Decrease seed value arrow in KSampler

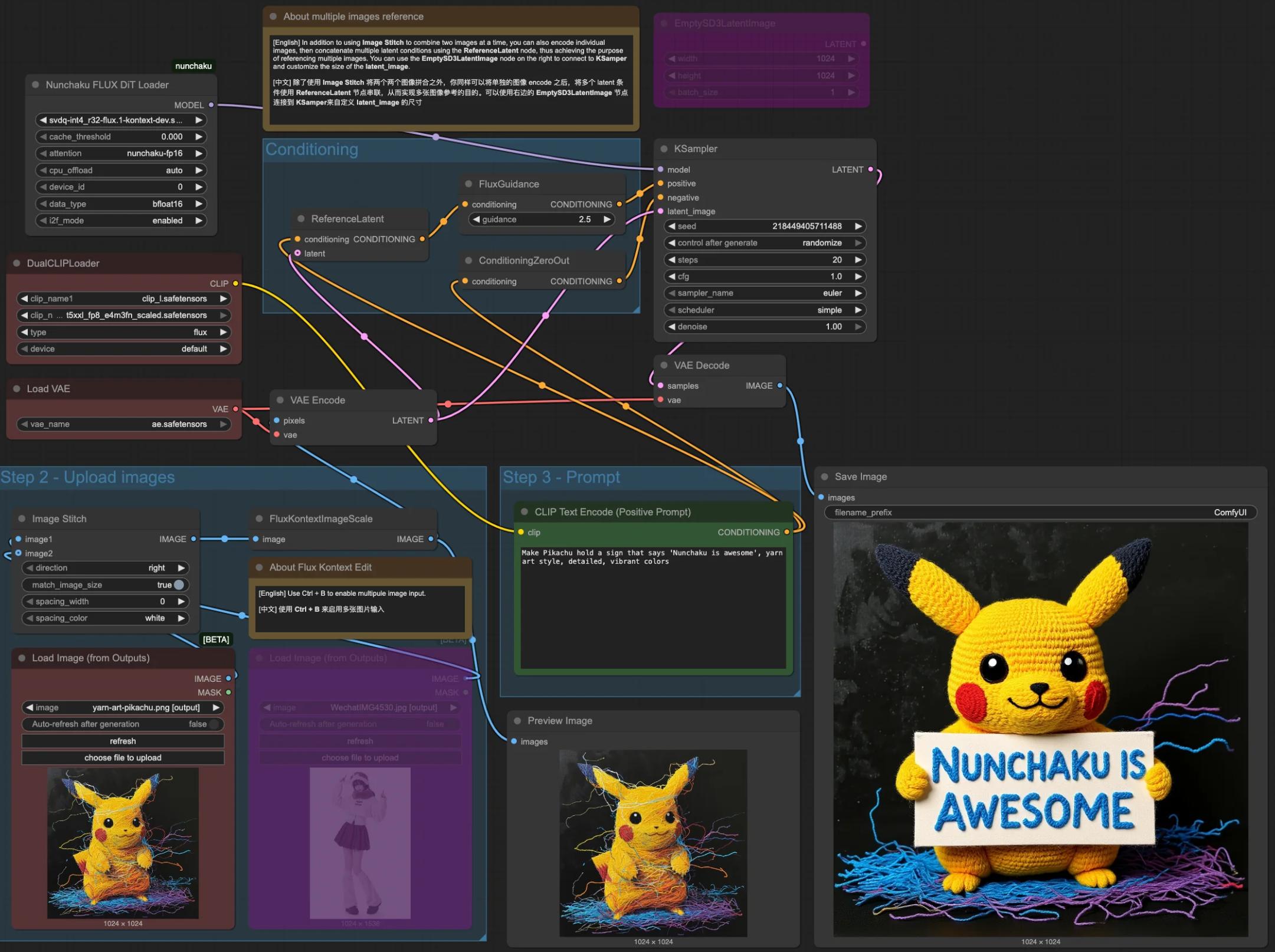coord(671,226)
